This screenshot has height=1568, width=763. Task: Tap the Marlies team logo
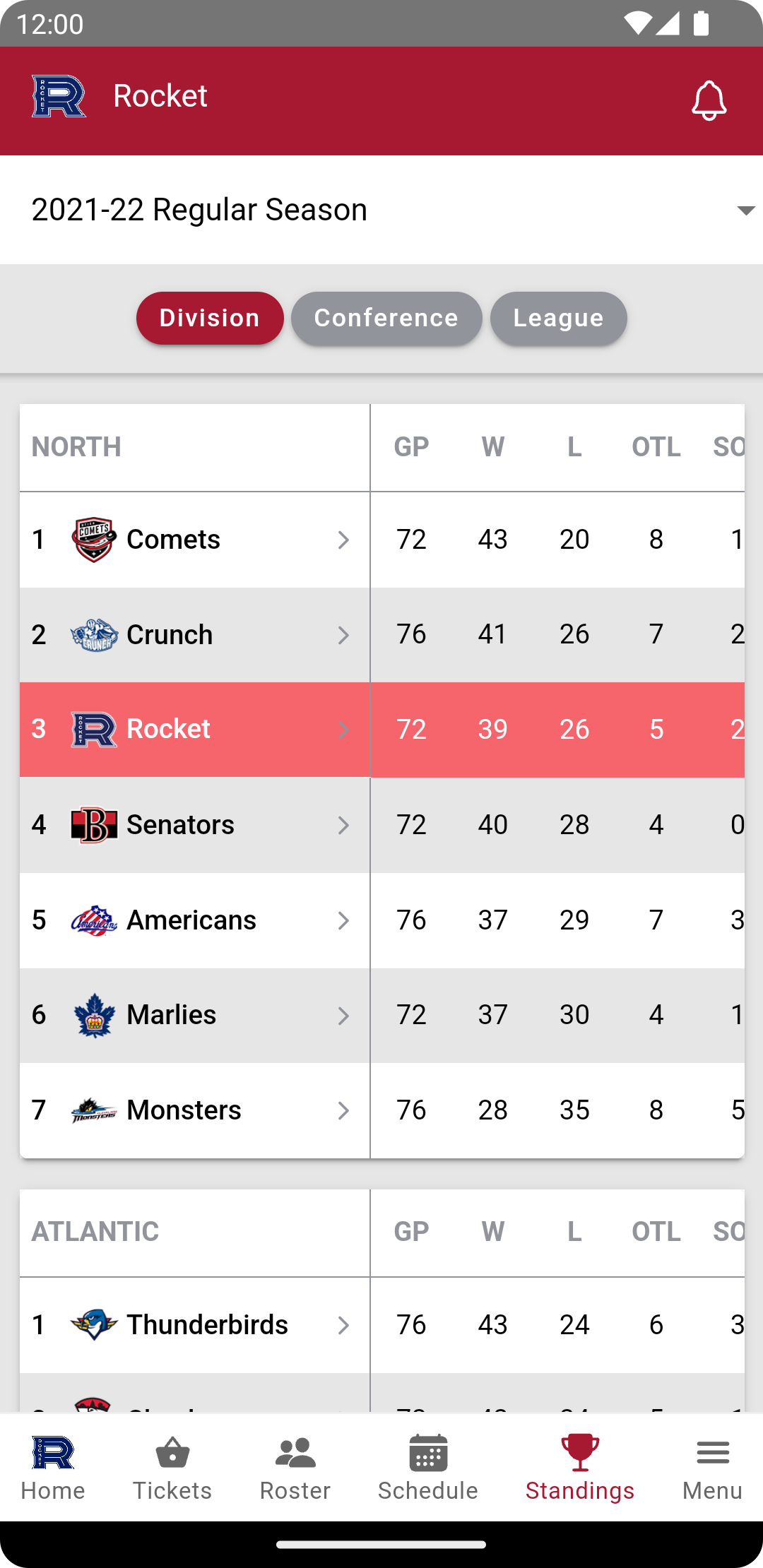pos(94,1016)
